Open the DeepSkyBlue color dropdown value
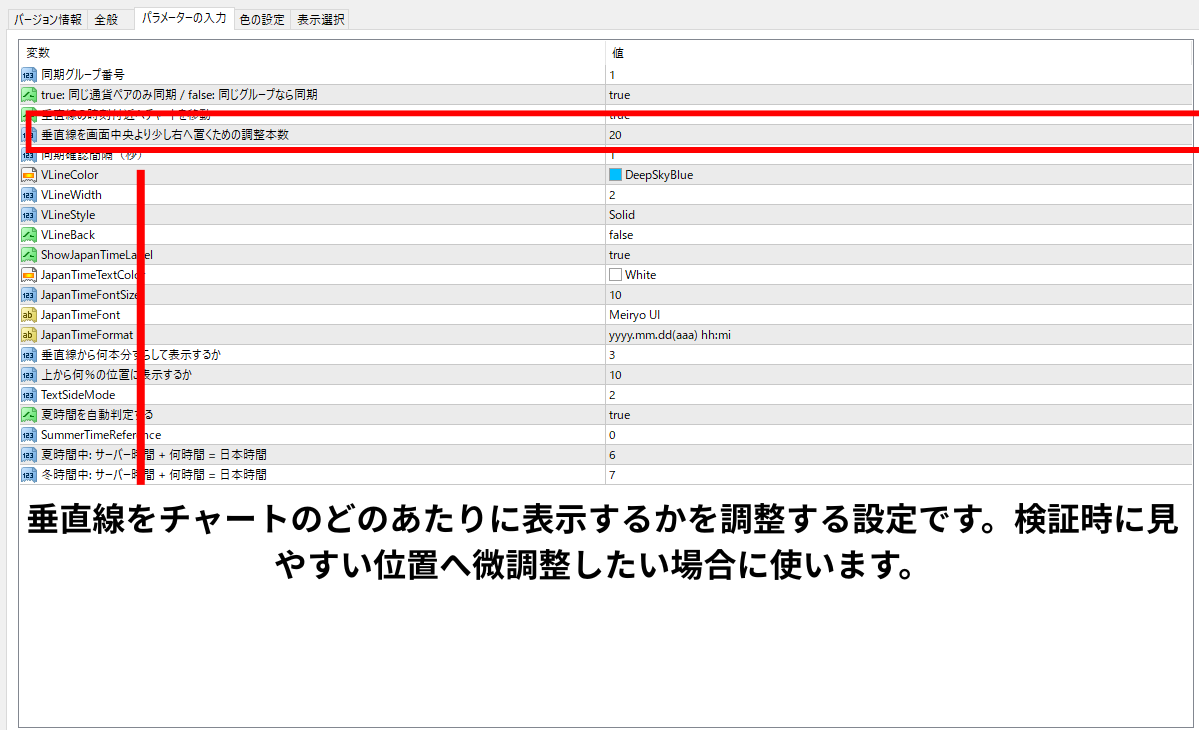Viewport: 1199px width, 730px height. click(658, 175)
